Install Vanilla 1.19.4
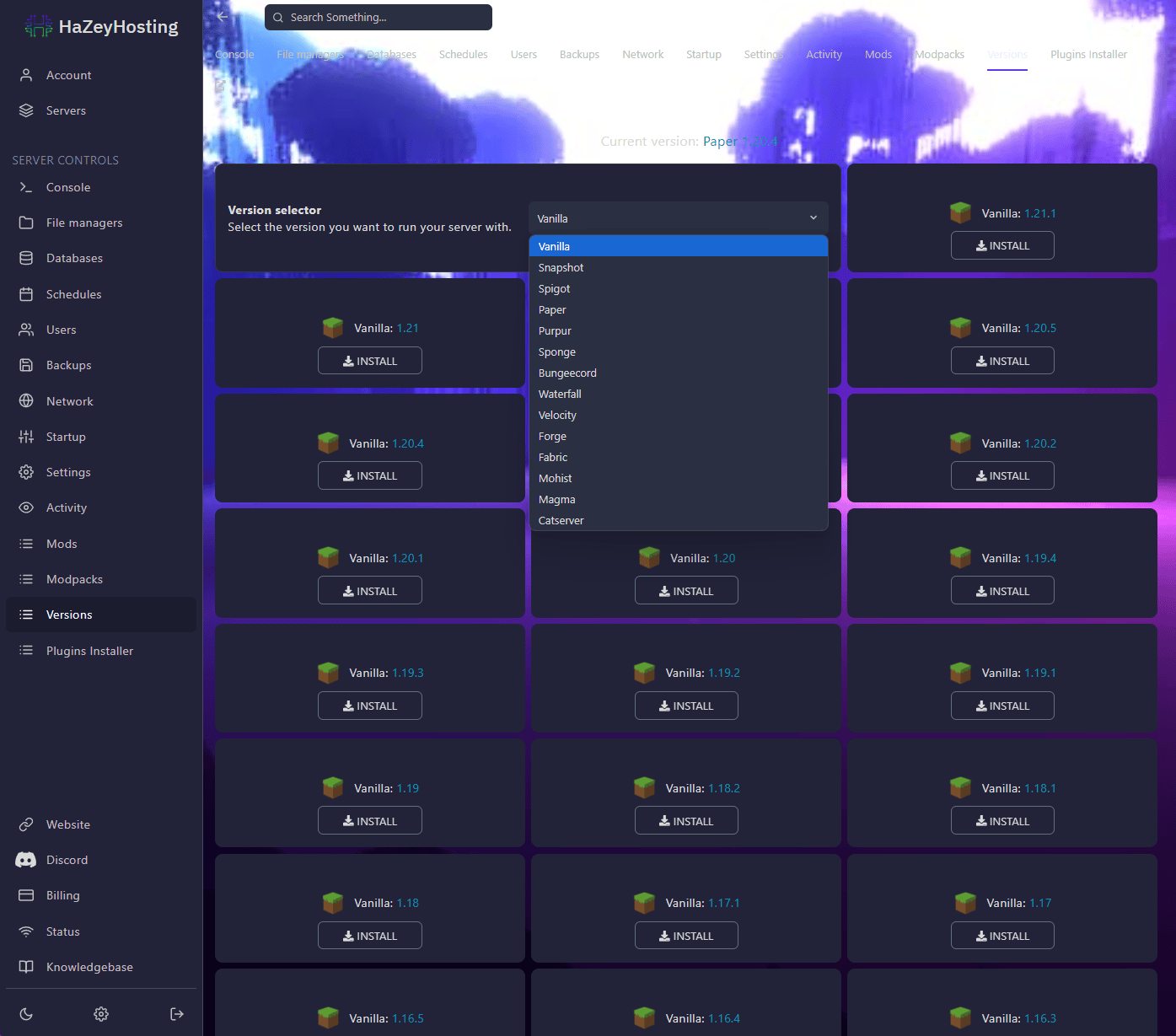Viewport: 1176px width, 1036px height. (x=1002, y=591)
